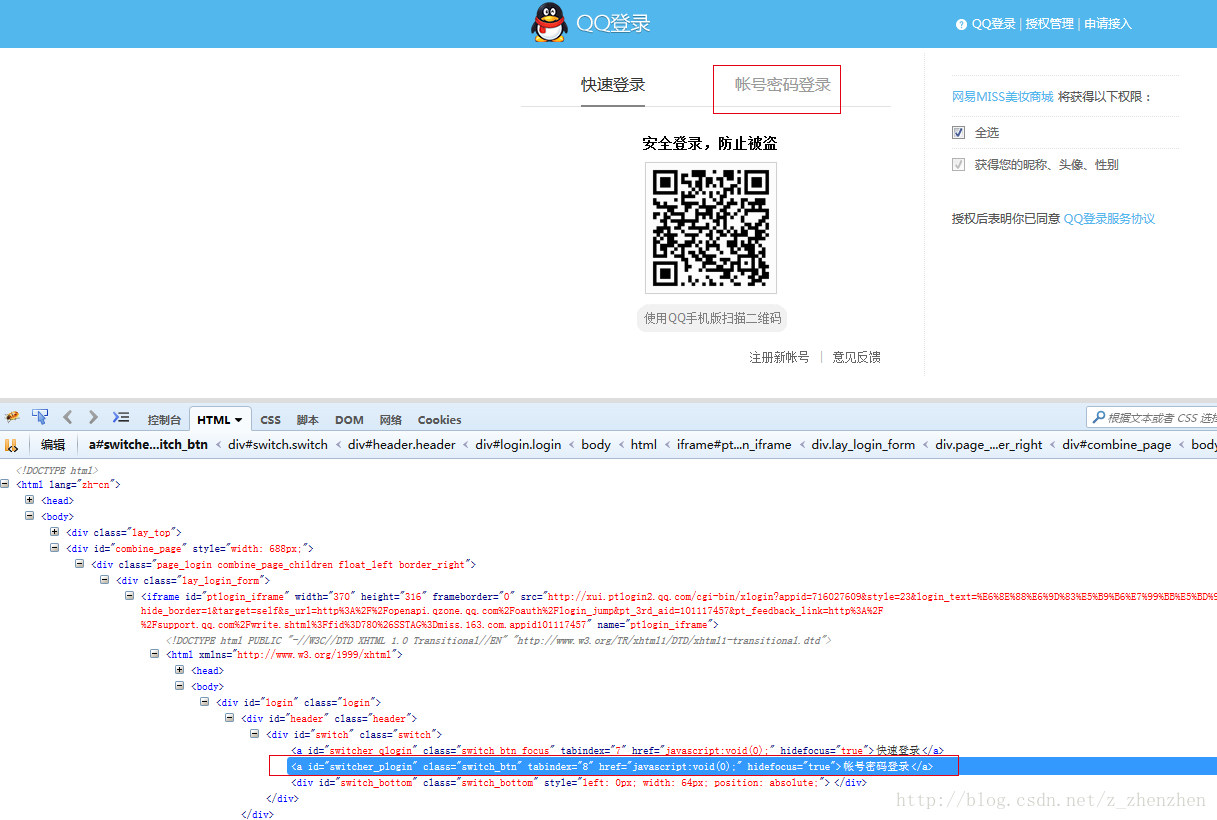Select breadcrumb div#login.login

(x=518, y=445)
